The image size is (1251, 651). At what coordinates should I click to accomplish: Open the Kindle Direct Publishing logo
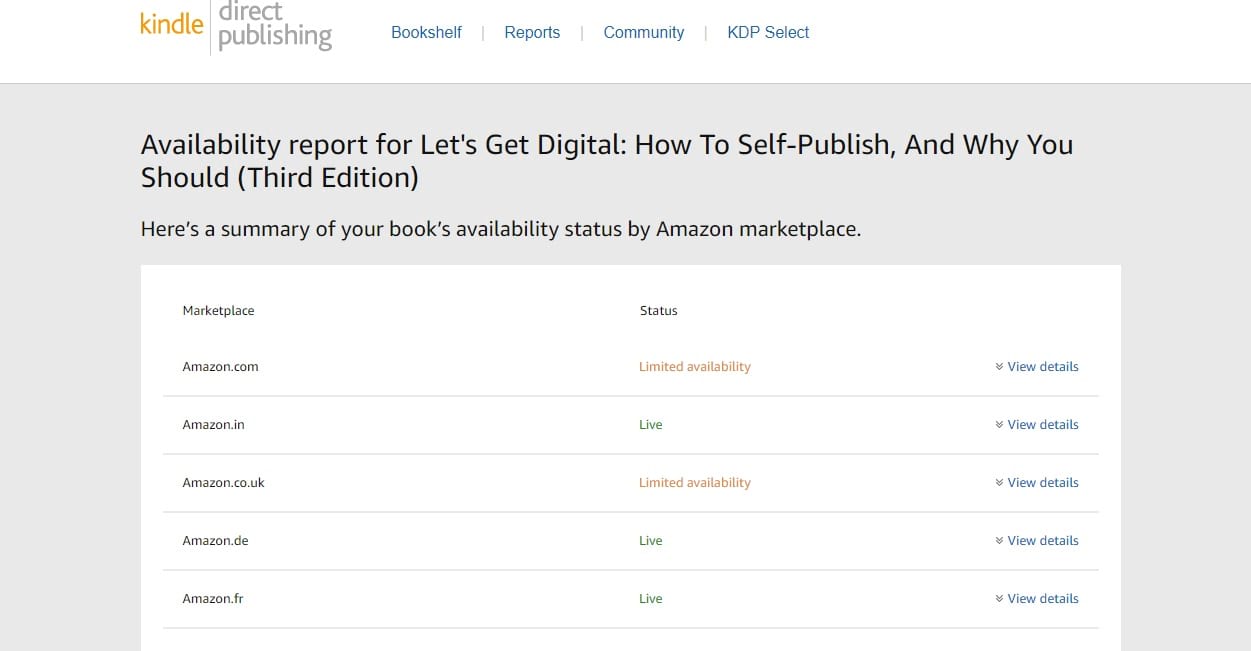coord(236,26)
